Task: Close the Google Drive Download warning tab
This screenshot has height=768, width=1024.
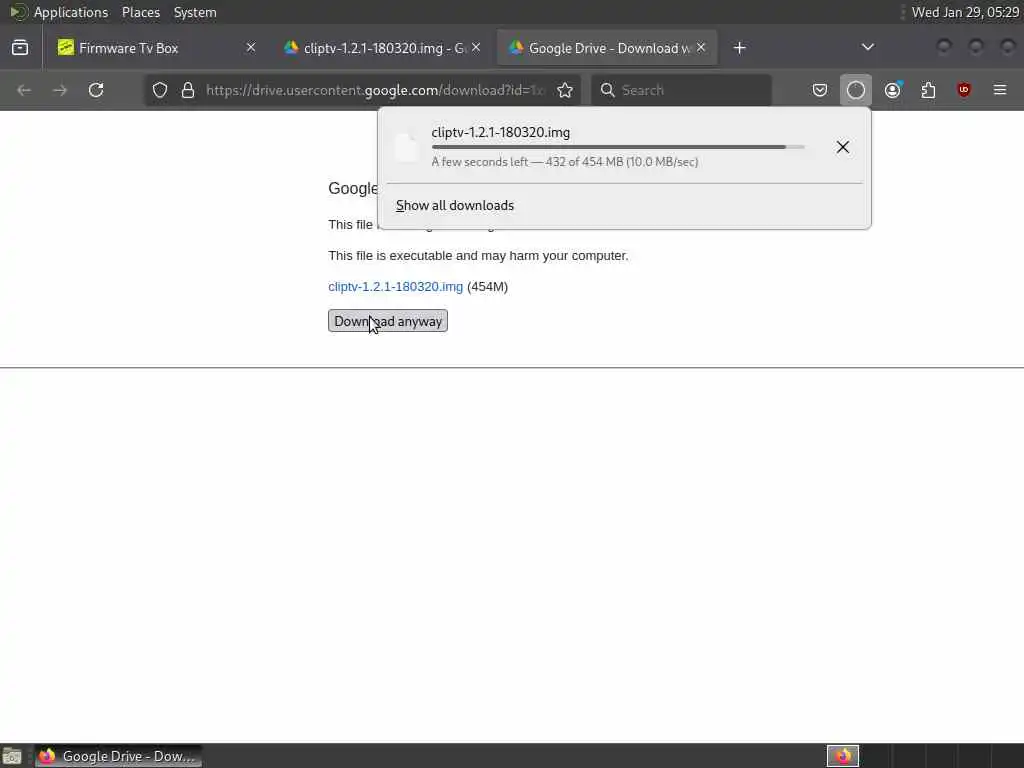Action: pyautogui.click(x=701, y=47)
